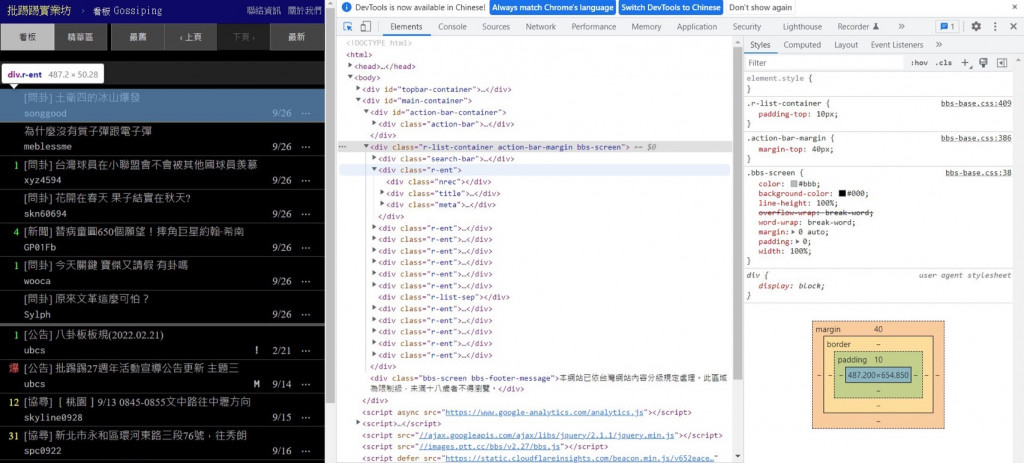Image resolution: width=1024 pixels, height=463 pixels.
Task: Open the more menu for the 2/21 ubcs post
Action: (306, 351)
